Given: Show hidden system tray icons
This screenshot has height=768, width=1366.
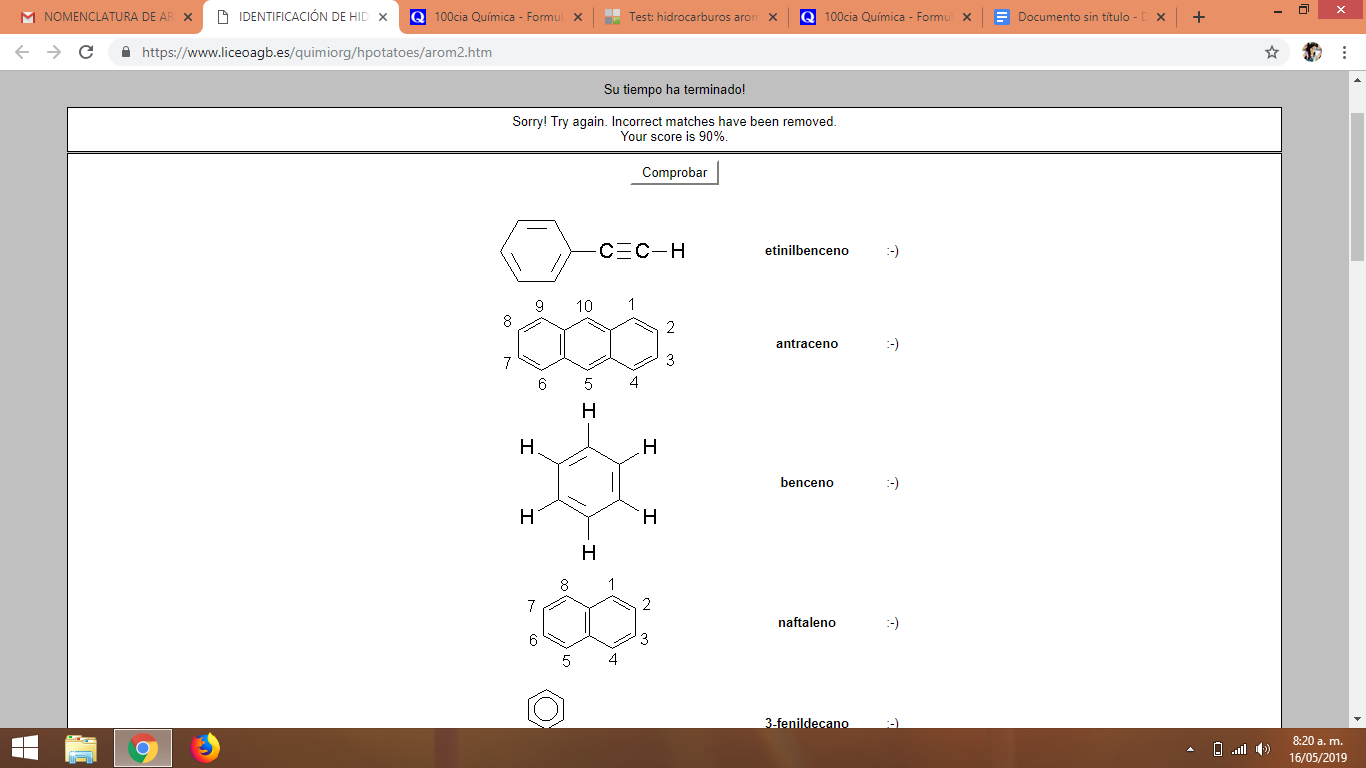Looking at the screenshot, I should (x=1190, y=749).
